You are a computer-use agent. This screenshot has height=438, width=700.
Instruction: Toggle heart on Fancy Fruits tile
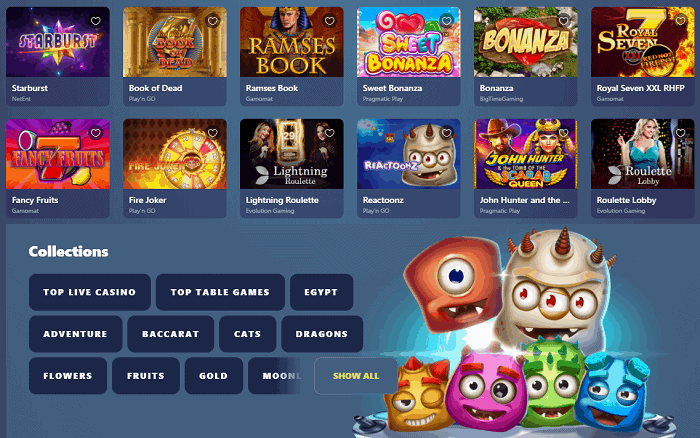(x=96, y=133)
